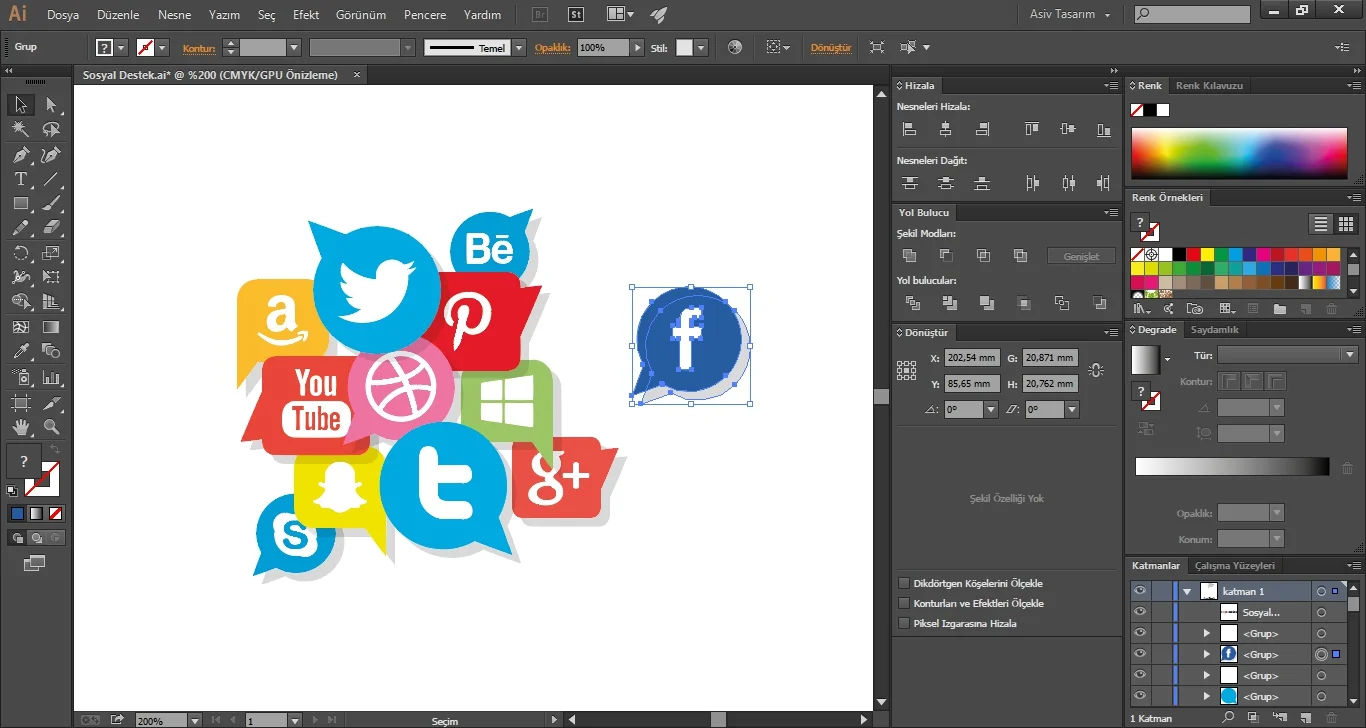
Task: Open the Opaklık percentage dropdown
Action: [637, 47]
